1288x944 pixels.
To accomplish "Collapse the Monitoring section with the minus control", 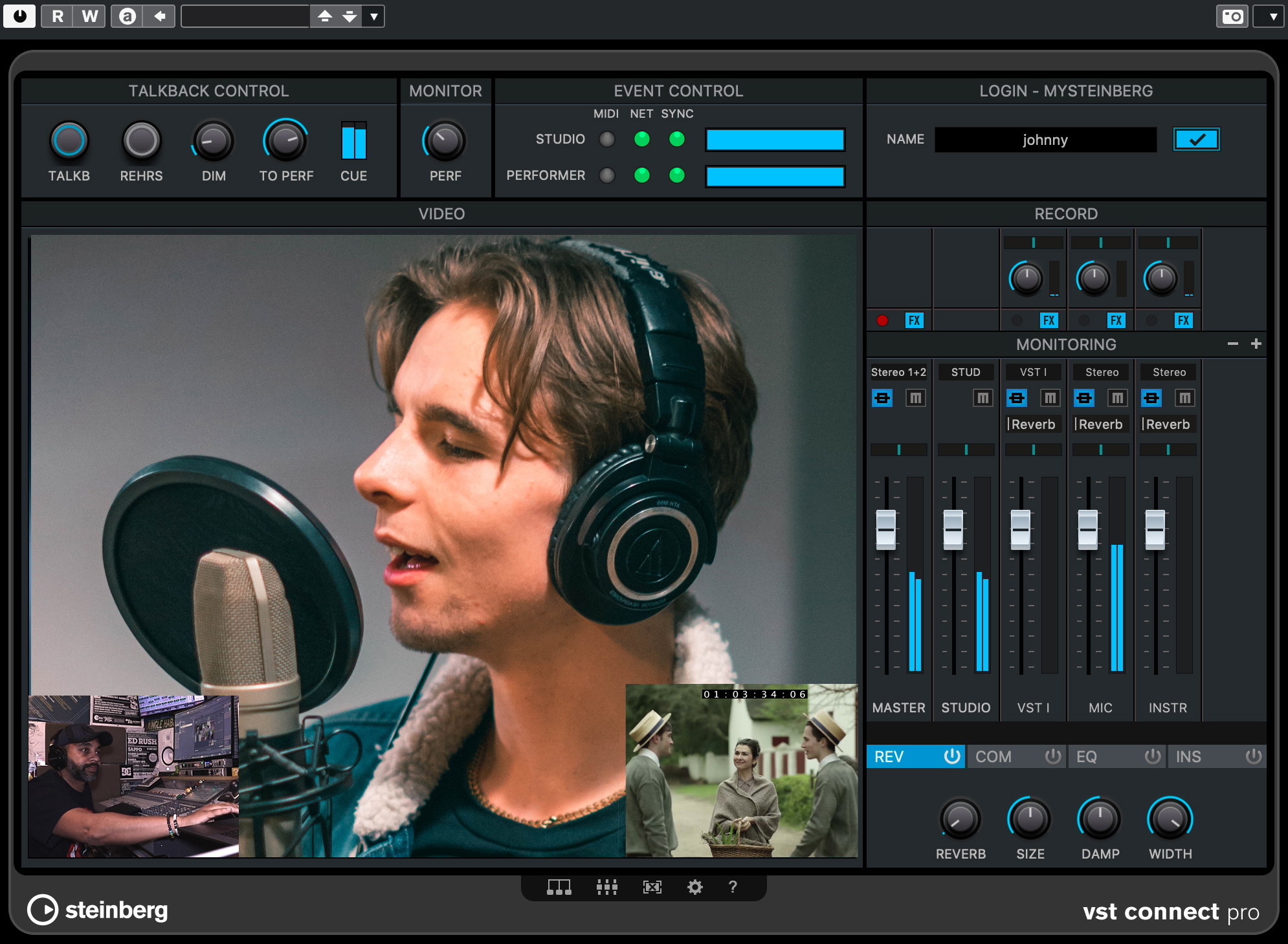I will 1232,344.
